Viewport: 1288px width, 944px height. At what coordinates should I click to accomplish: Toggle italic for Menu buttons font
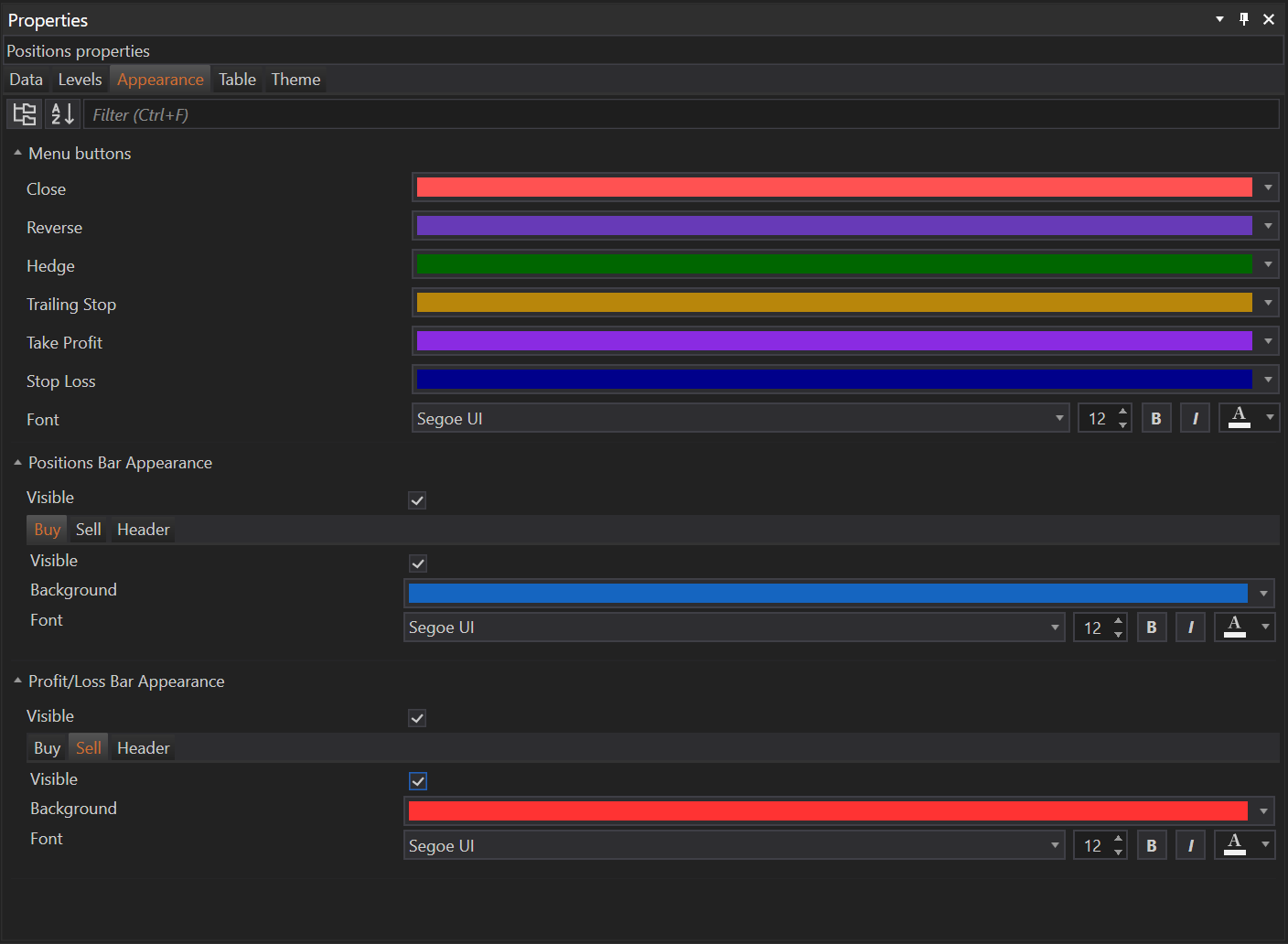point(1195,419)
